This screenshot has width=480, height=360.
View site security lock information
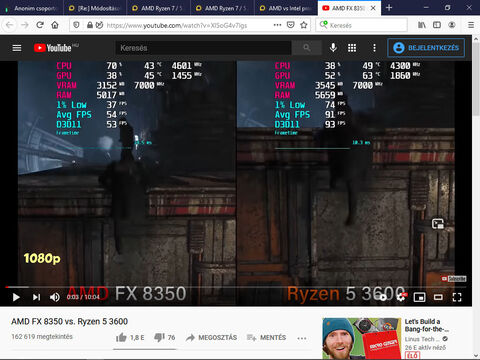tap(89, 25)
